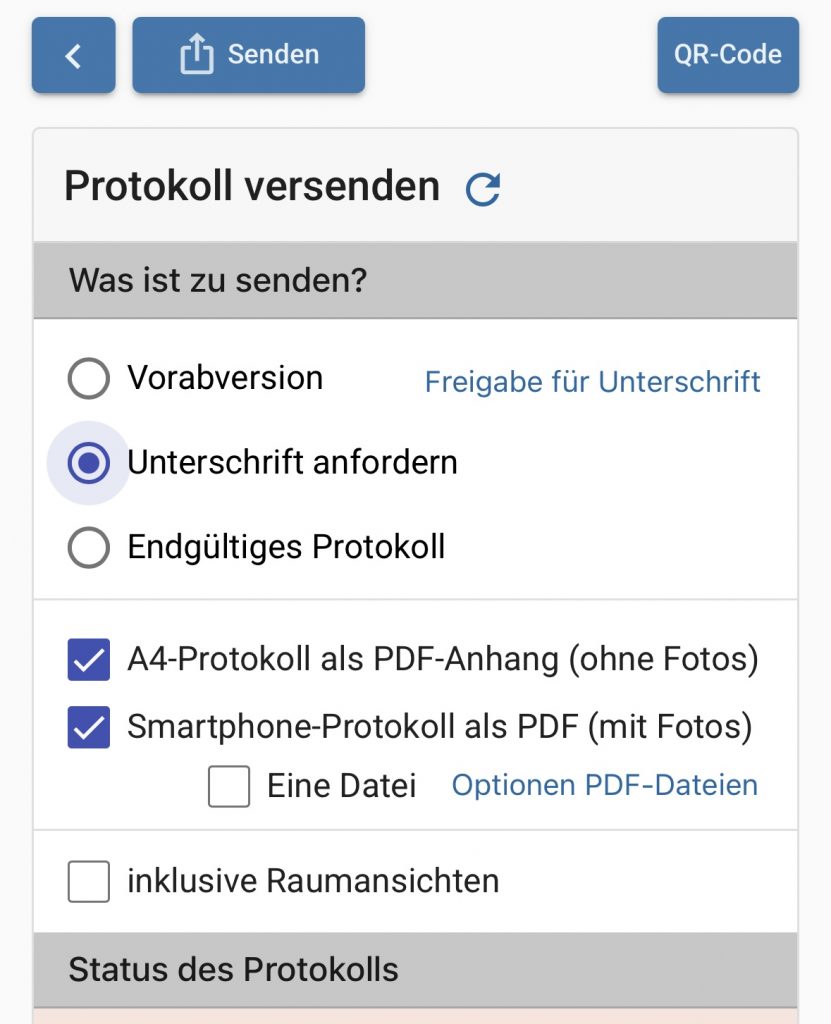The width and height of the screenshot is (831, 1024).
Task: Tap the Endgültiges Protokoll label text
Action: (x=286, y=548)
